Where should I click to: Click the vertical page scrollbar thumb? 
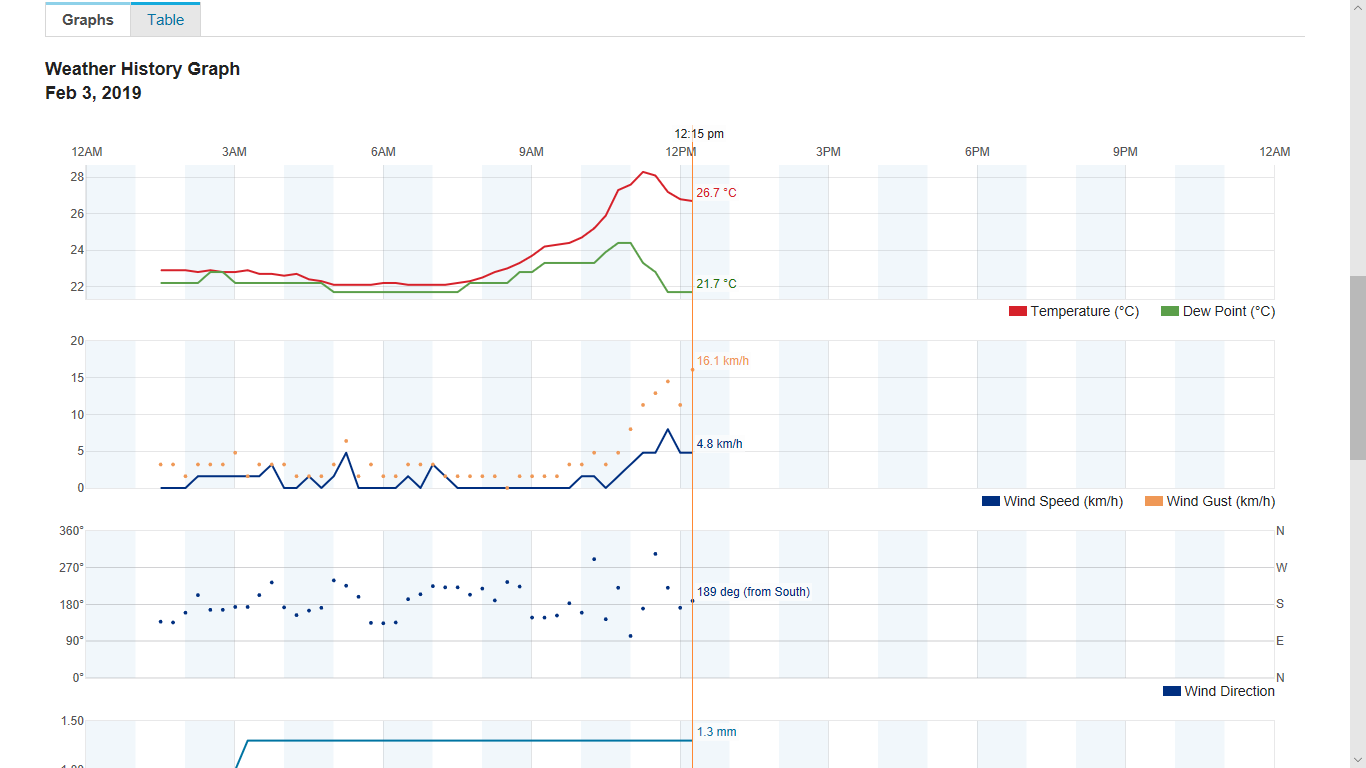[1358, 367]
